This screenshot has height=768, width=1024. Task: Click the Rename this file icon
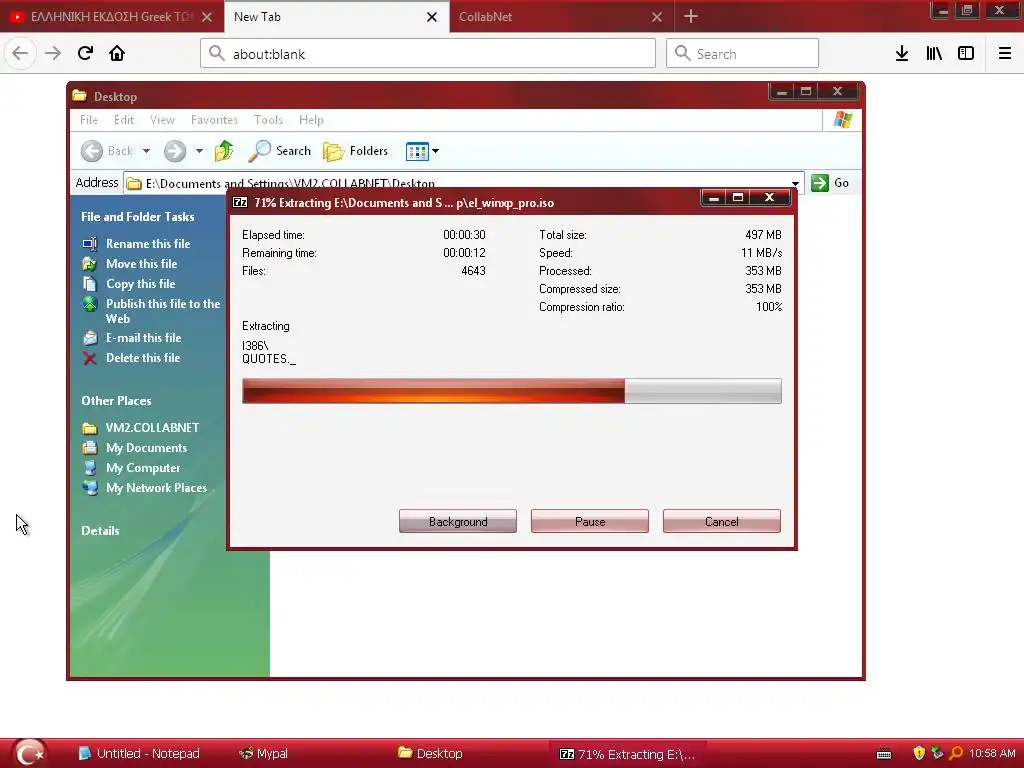90,244
